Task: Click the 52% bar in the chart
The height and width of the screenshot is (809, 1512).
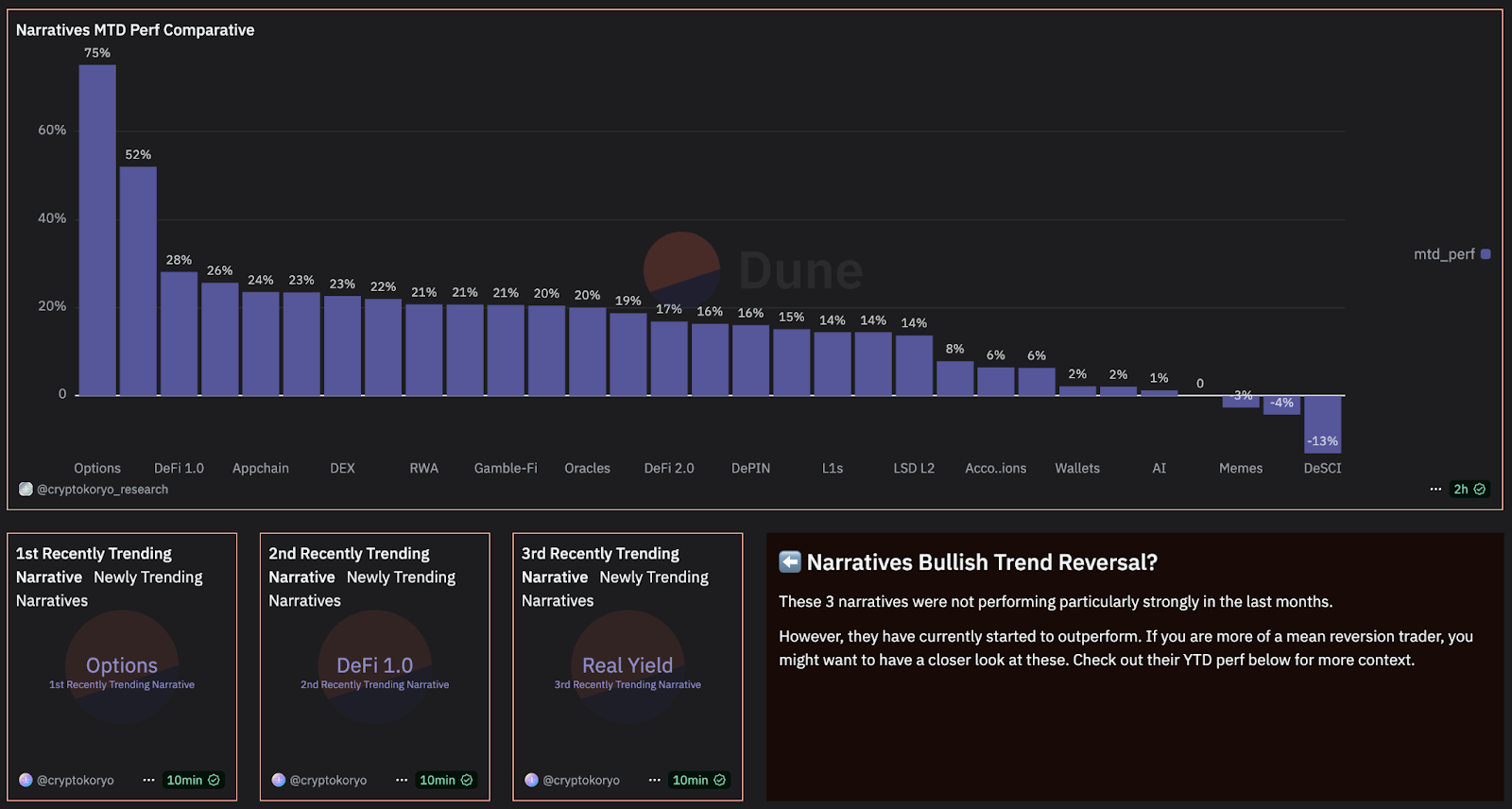Action: [x=138, y=281]
